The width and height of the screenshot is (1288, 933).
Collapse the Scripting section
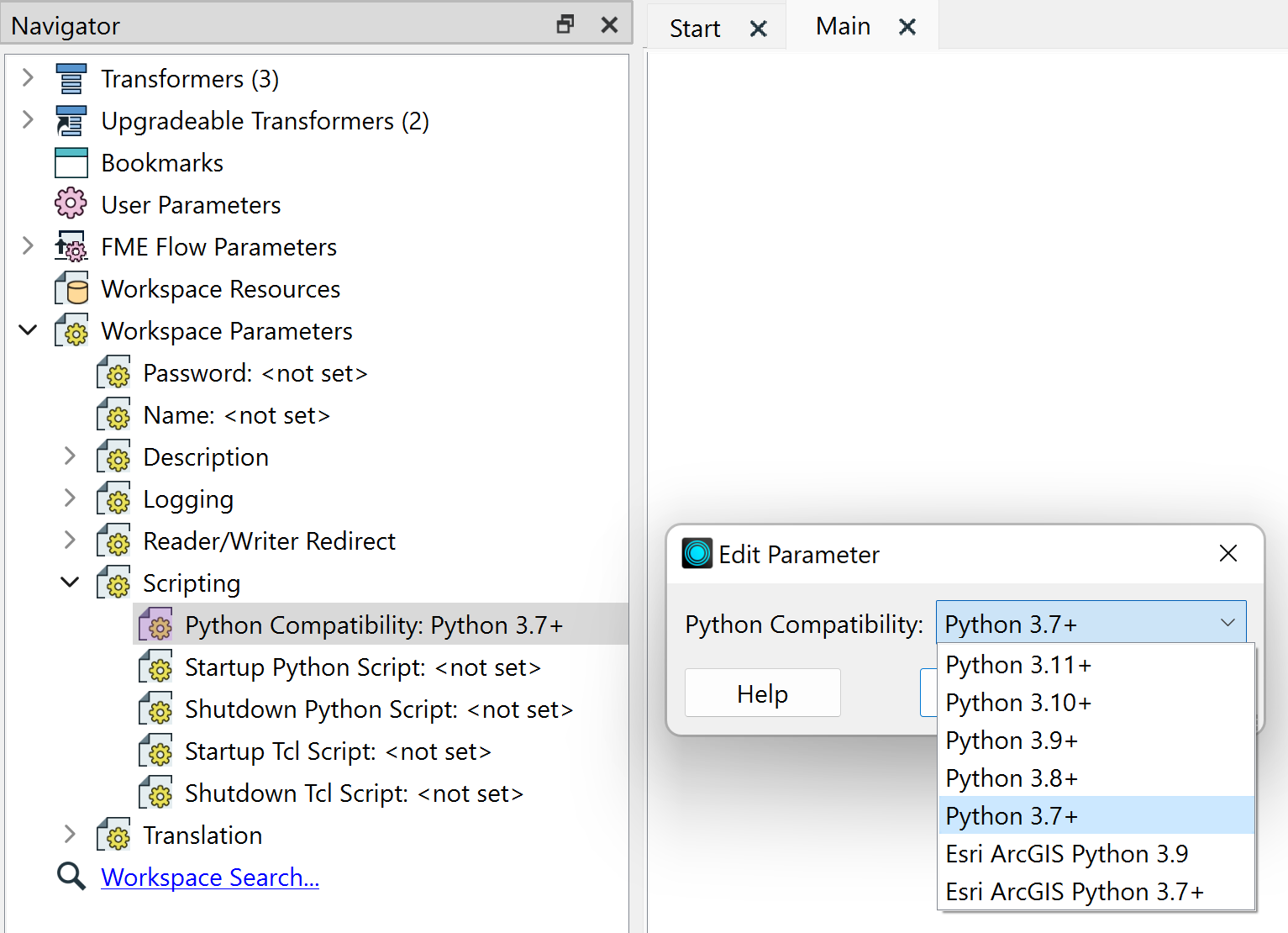(70, 582)
